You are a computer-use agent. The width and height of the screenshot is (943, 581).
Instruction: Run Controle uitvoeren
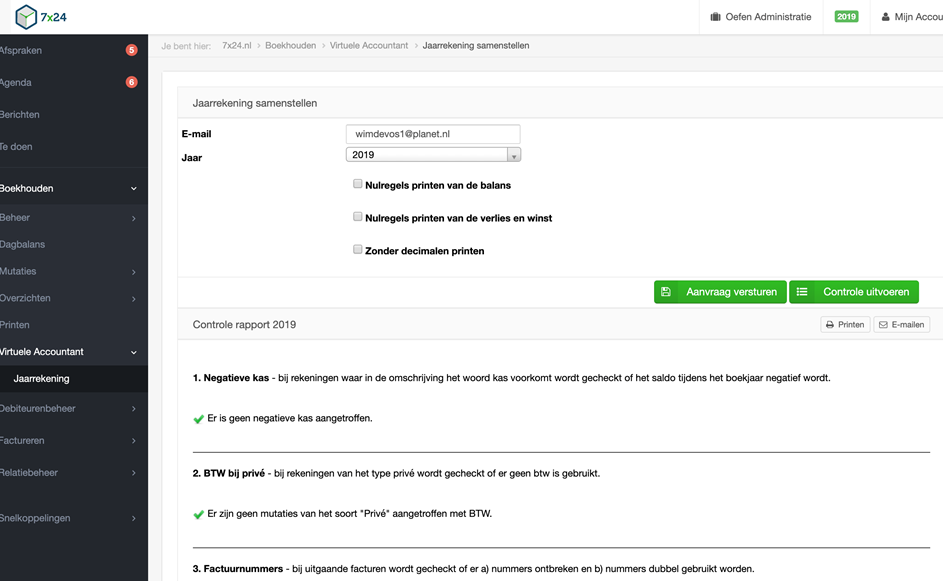(854, 292)
